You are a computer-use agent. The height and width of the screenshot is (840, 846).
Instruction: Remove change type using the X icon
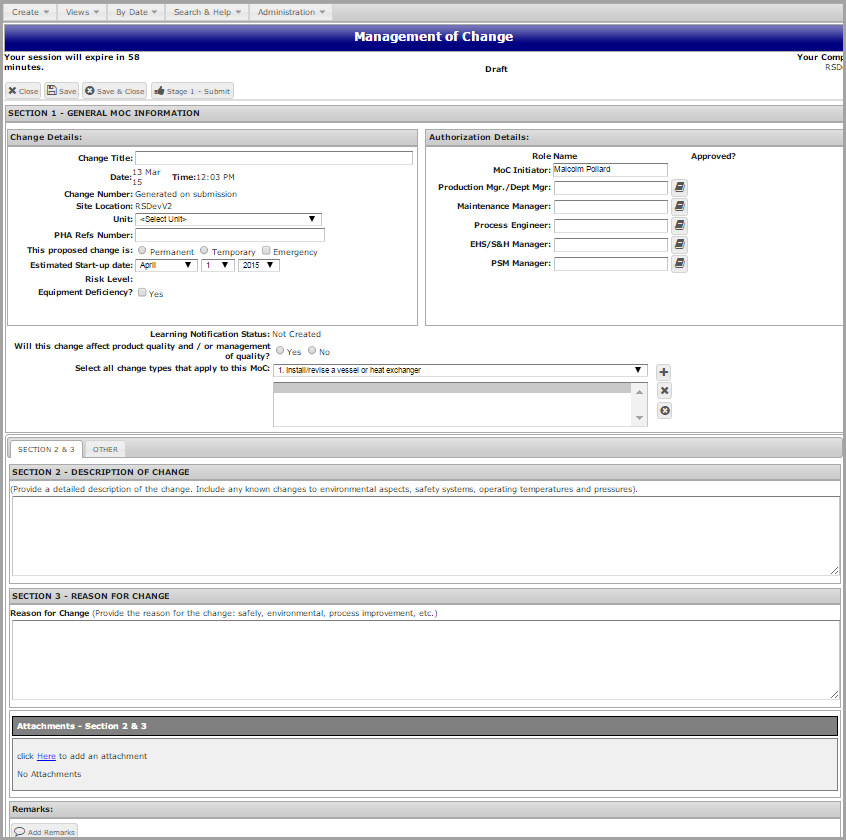(664, 391)
